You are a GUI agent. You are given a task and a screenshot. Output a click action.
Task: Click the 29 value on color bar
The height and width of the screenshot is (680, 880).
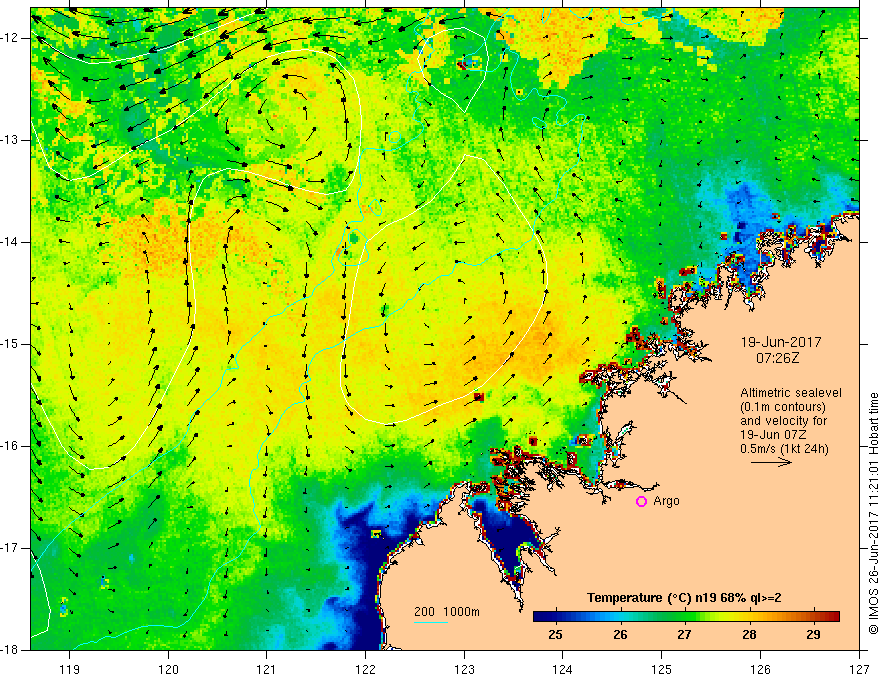[813, 635]
